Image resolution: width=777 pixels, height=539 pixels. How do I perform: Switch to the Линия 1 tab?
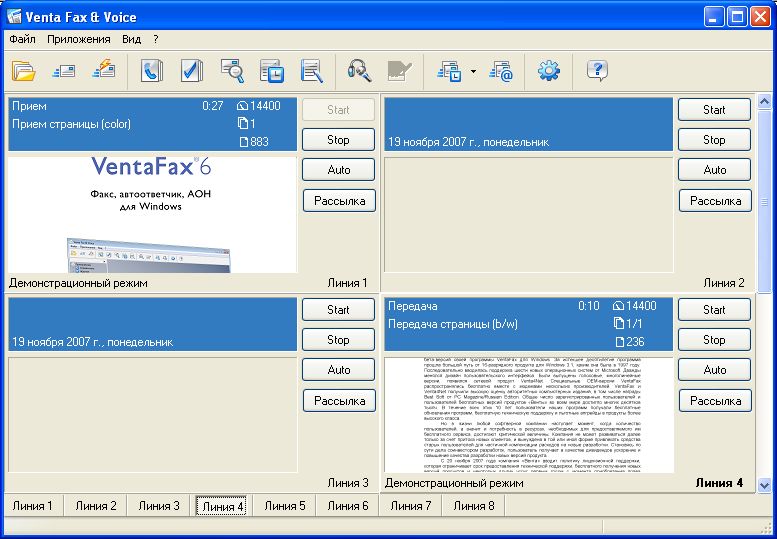[33, 506]
